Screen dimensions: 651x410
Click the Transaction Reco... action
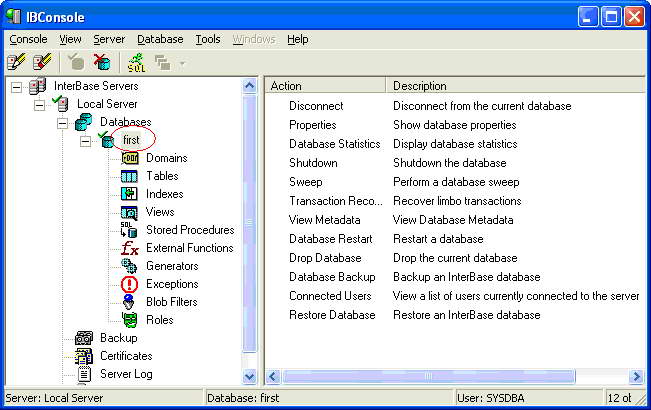tap(336, 201)
